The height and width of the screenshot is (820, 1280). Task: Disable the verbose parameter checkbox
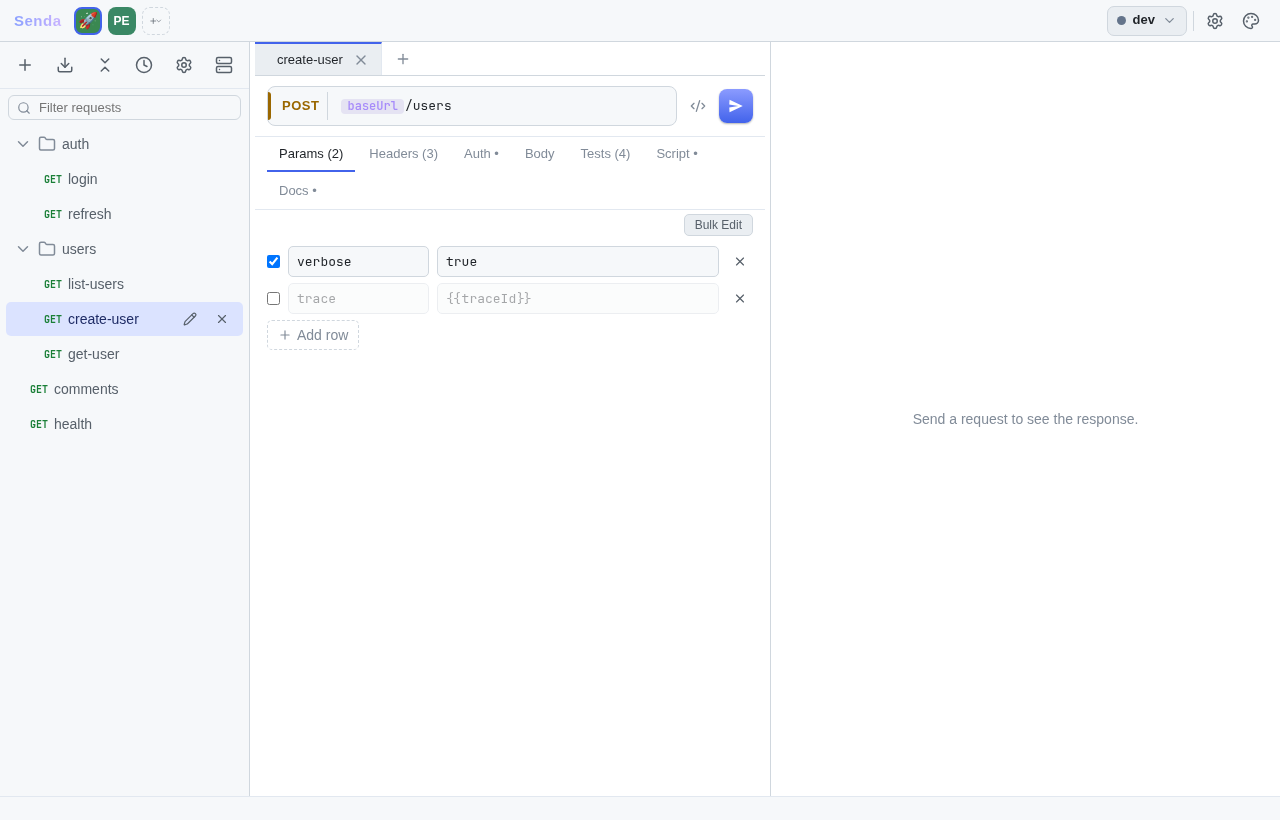click(x=273, y=262)
